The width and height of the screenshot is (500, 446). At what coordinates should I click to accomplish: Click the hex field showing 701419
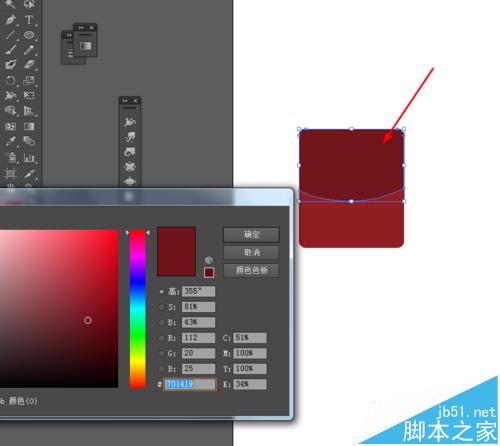coord(190,384)
